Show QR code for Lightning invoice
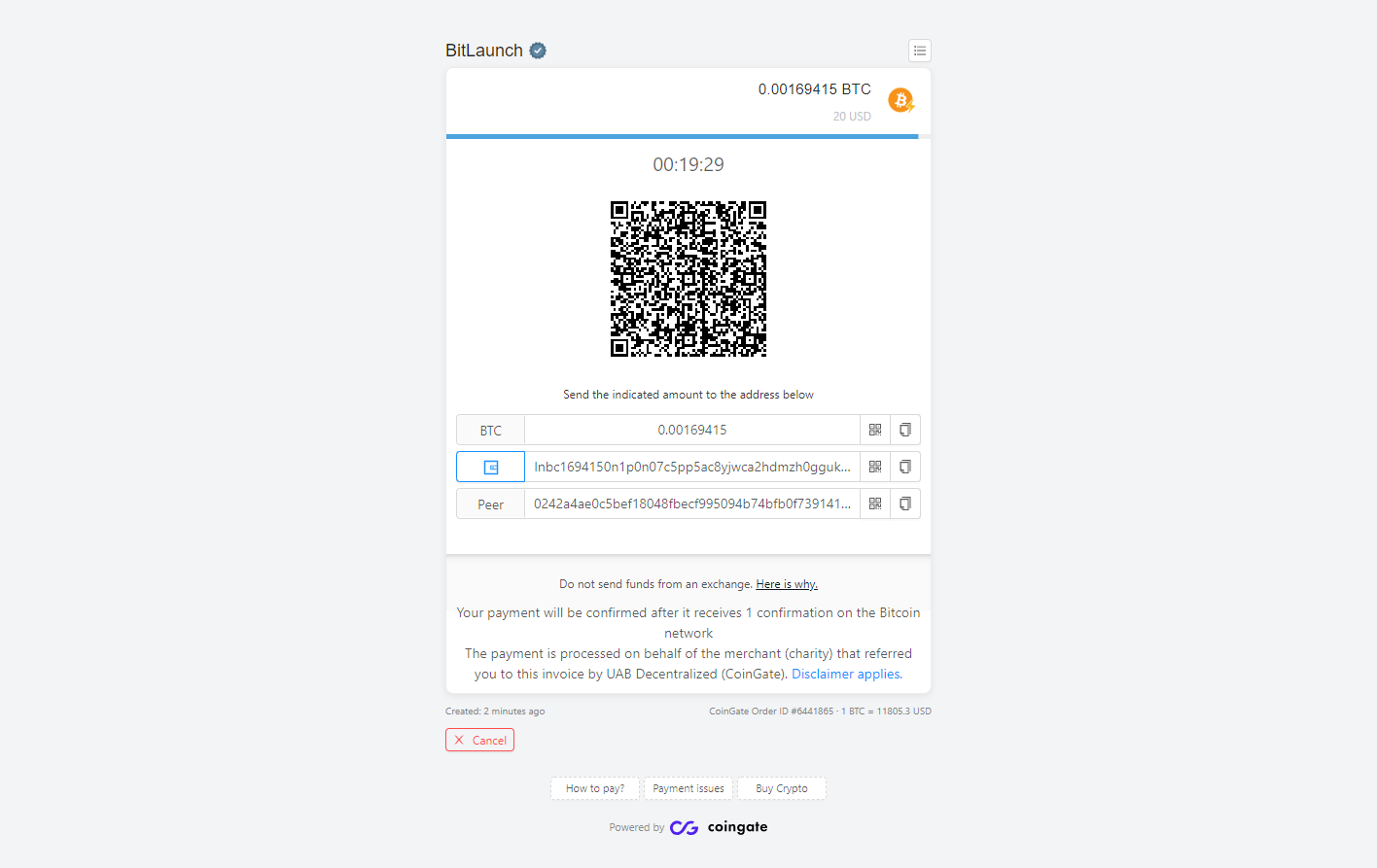Viewport: 1377px width, 868px height. coord(875,467)
